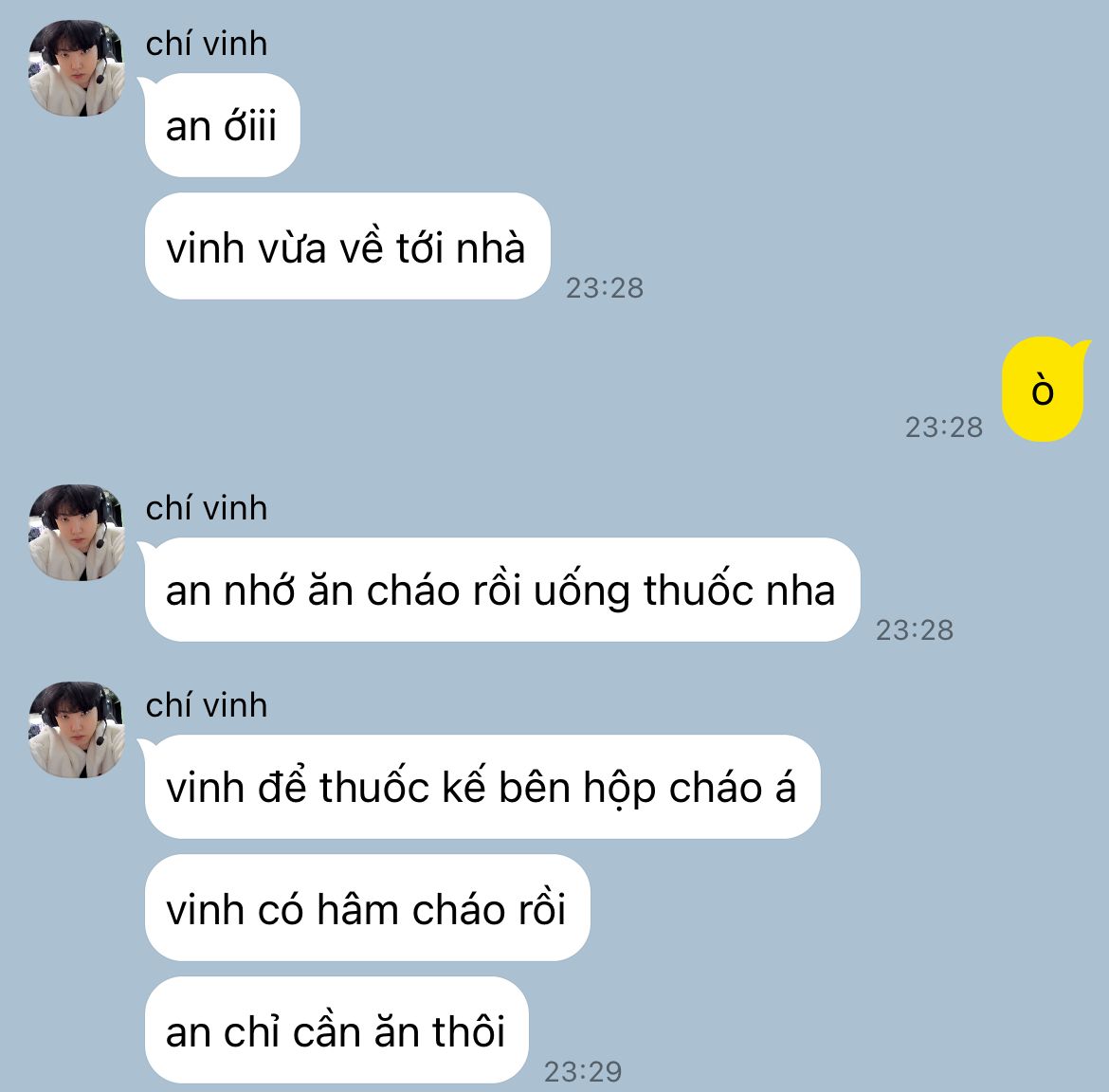Tap the 23:28 timestamp after 'uống thuốc nha'
The width and height of the screenshot is (1109, 1092).
pyautogui.click(x=915, y=630)
